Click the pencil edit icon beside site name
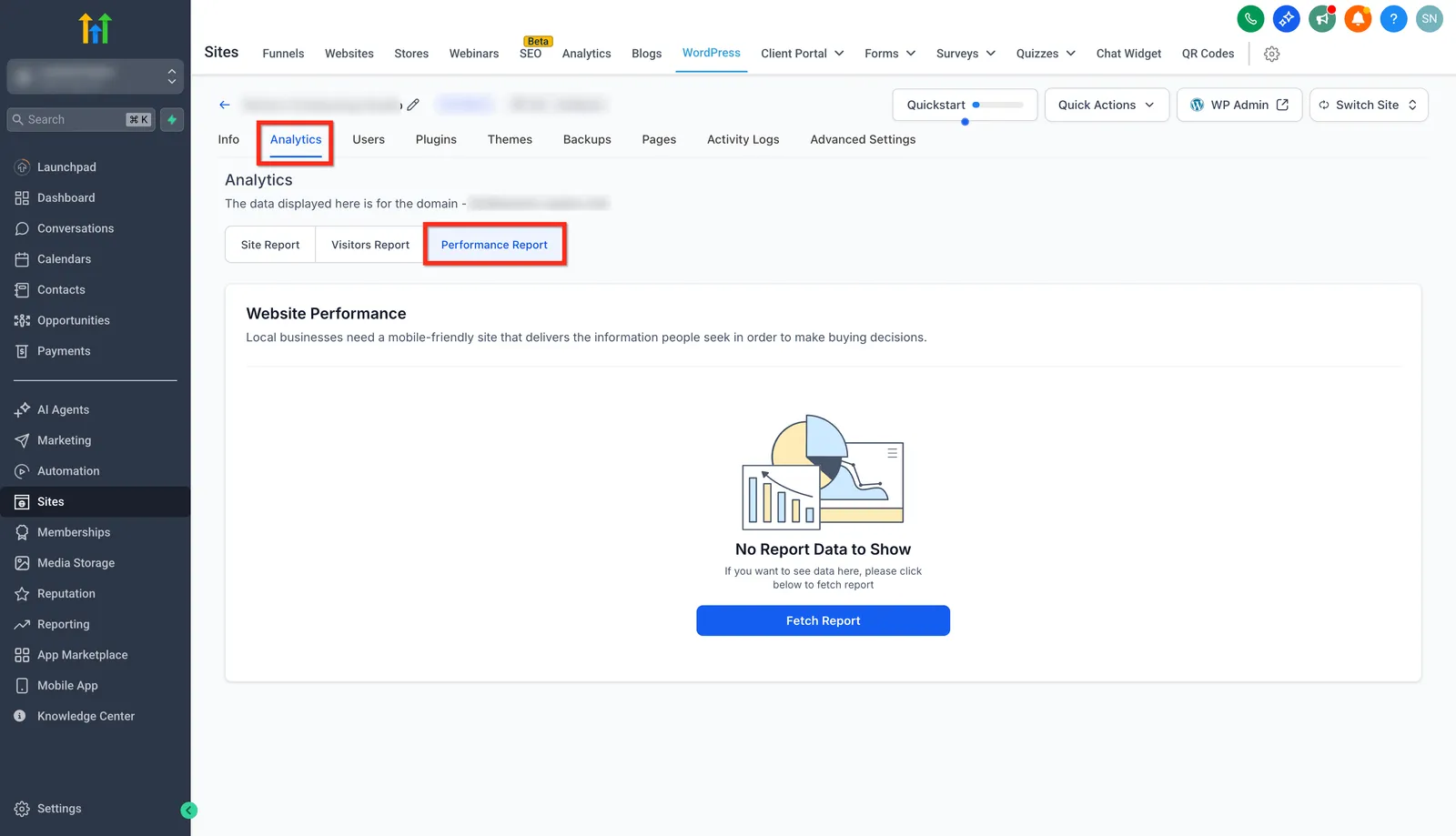This screenshot has height=836, width=1456. pyautogui.click(x=413, y=105)
